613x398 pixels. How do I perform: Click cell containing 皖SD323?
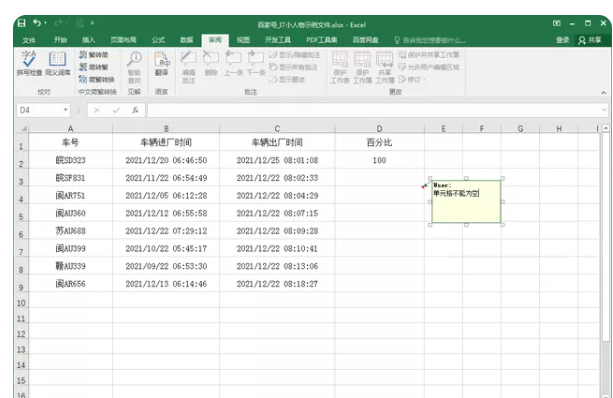tap(70, 160)
